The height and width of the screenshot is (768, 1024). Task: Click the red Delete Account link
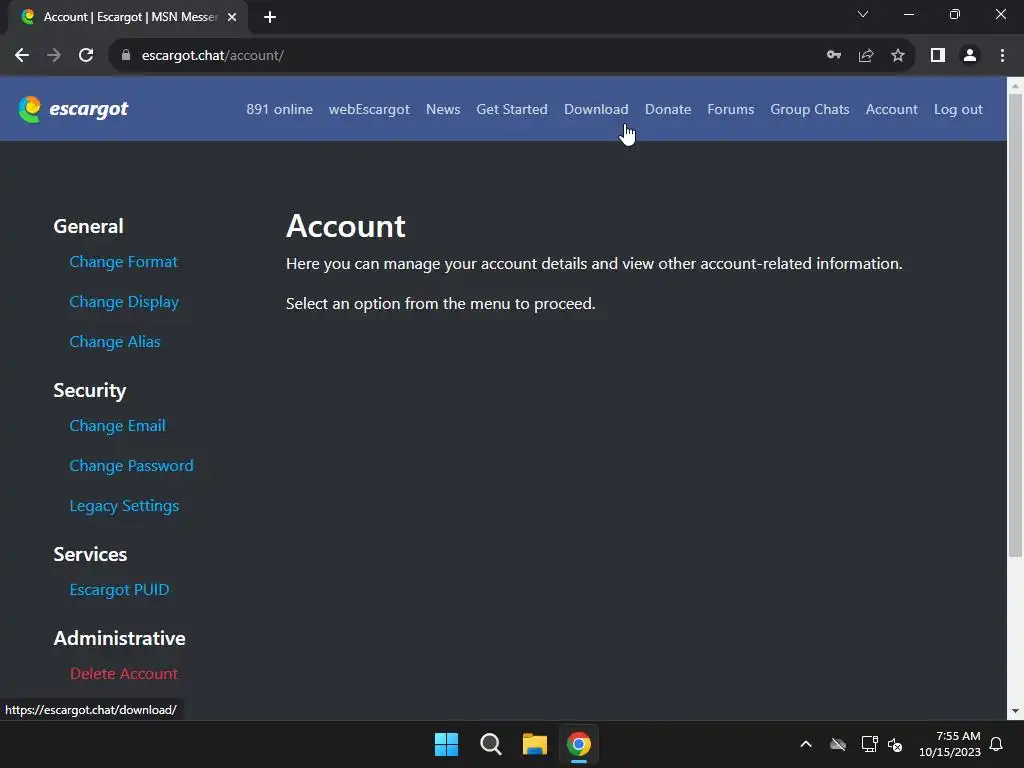[x=123, y=673]
